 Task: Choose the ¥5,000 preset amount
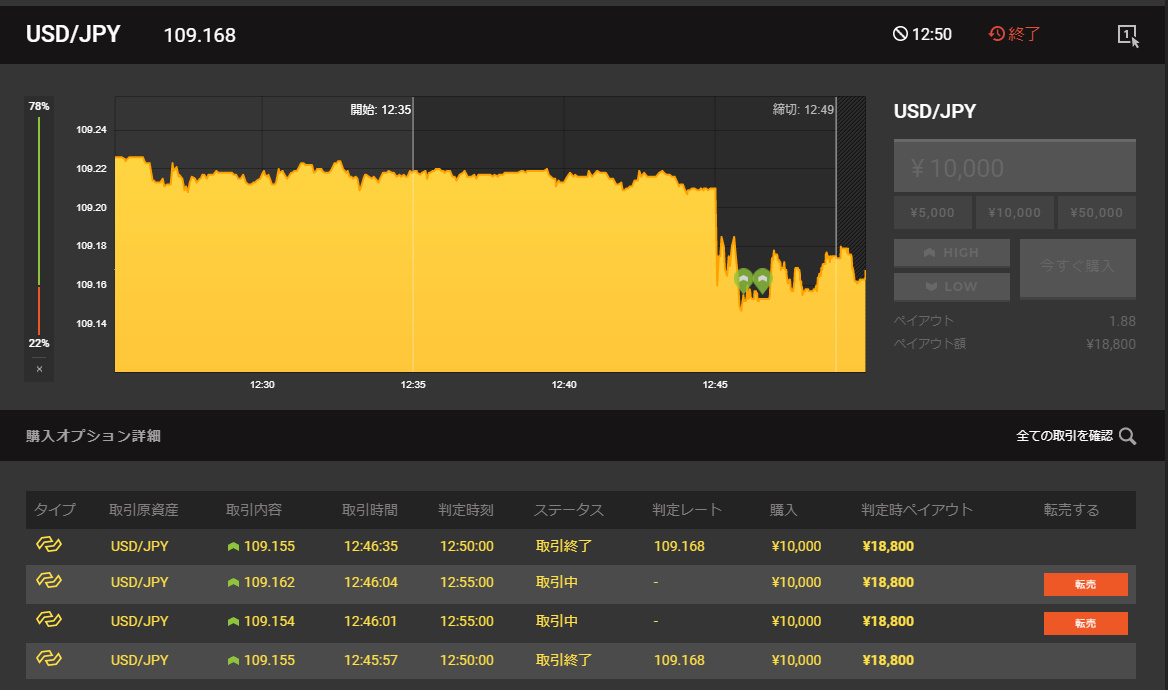(931, 213)
